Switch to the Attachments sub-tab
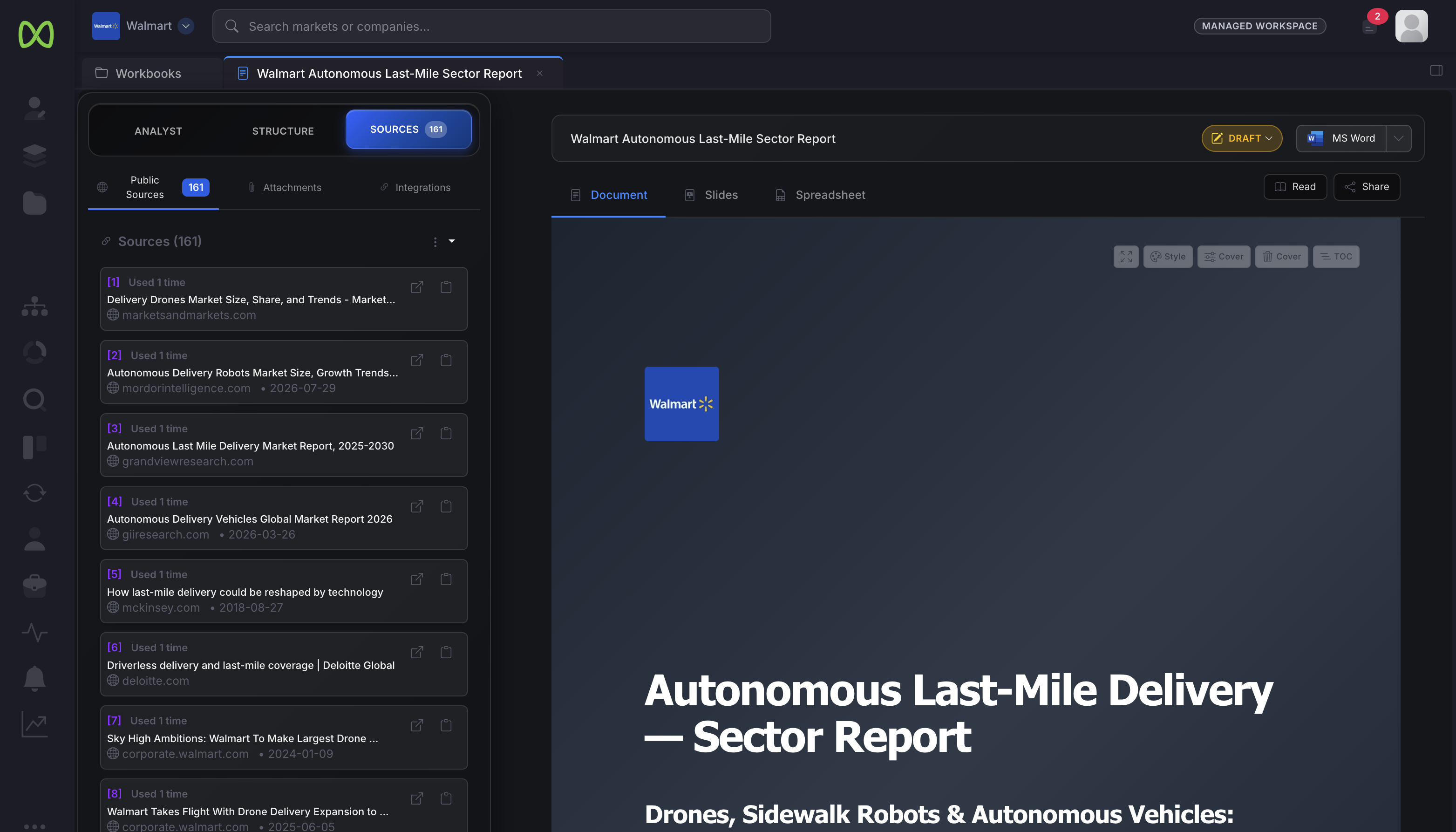1456x832 pixels. (285, 187)
